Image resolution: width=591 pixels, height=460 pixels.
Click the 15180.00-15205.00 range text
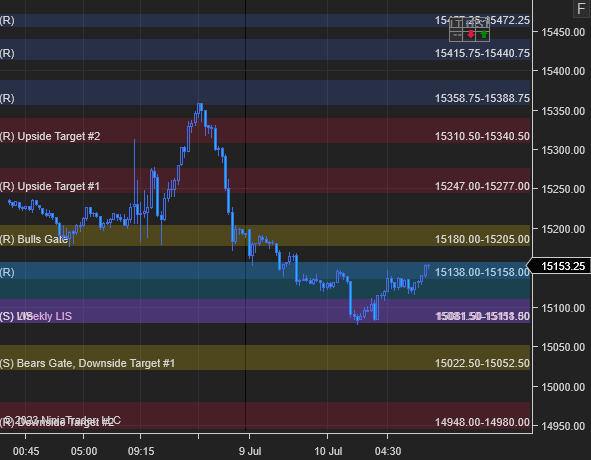pyautogui.click(x=482, y=239)
